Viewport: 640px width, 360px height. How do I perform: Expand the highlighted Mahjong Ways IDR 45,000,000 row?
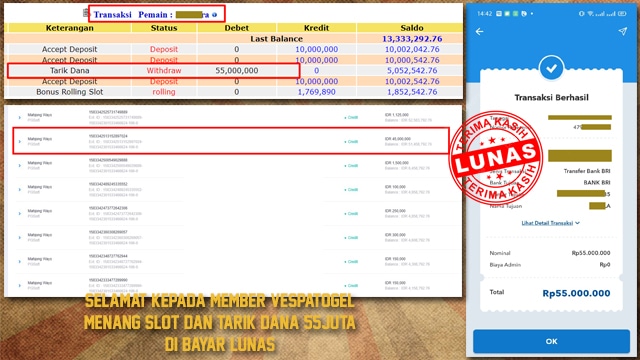pyautogui.click(x=19, y=142)
